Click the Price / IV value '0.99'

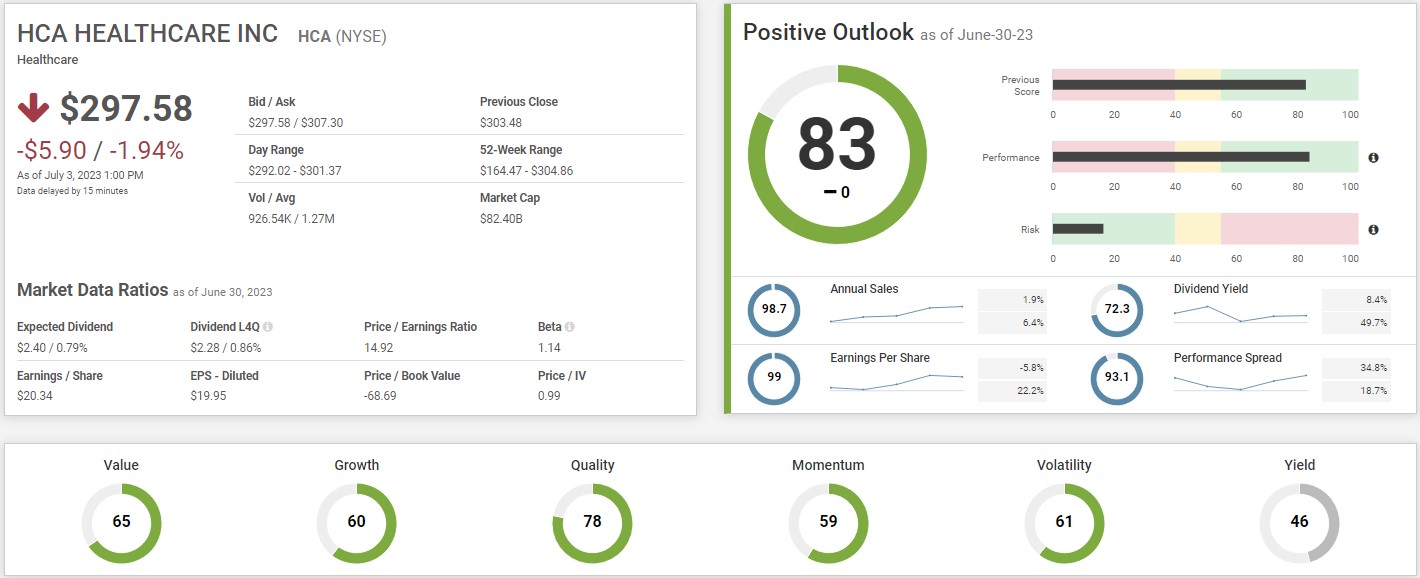click(549, 396)
